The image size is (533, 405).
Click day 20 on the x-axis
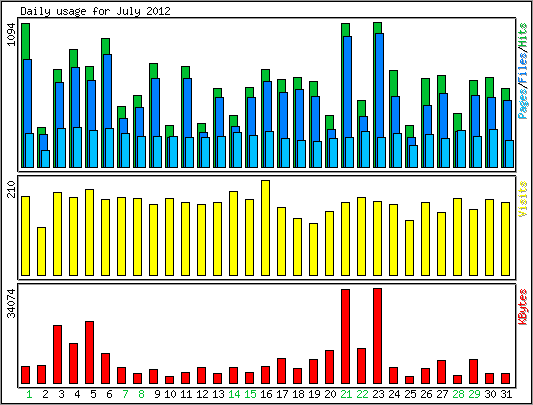[330, 394]
